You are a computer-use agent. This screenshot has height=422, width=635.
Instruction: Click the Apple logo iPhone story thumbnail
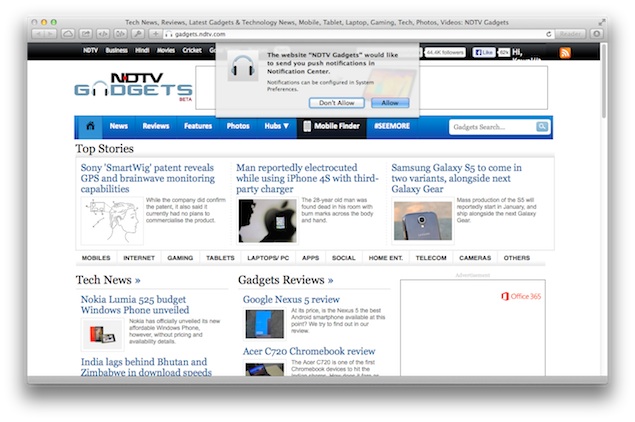point(267,221)
